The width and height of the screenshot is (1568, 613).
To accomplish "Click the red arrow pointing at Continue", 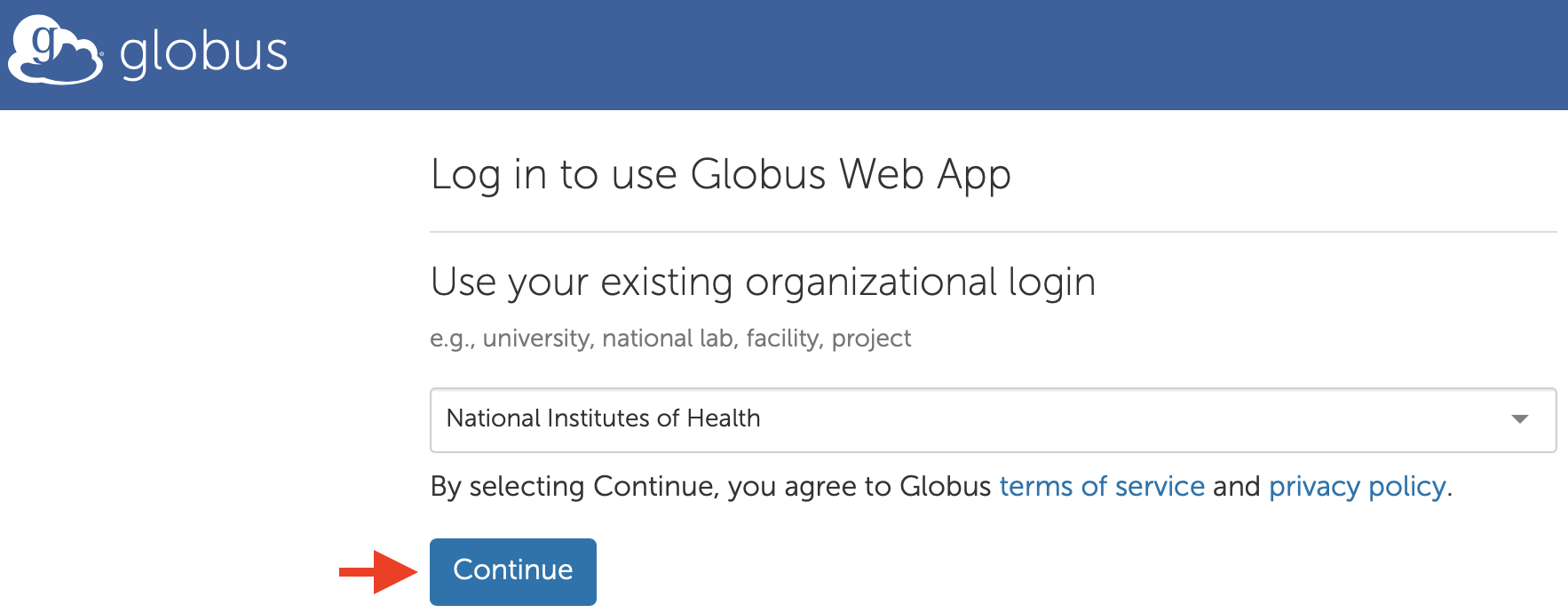I will (x=378, y=571).
